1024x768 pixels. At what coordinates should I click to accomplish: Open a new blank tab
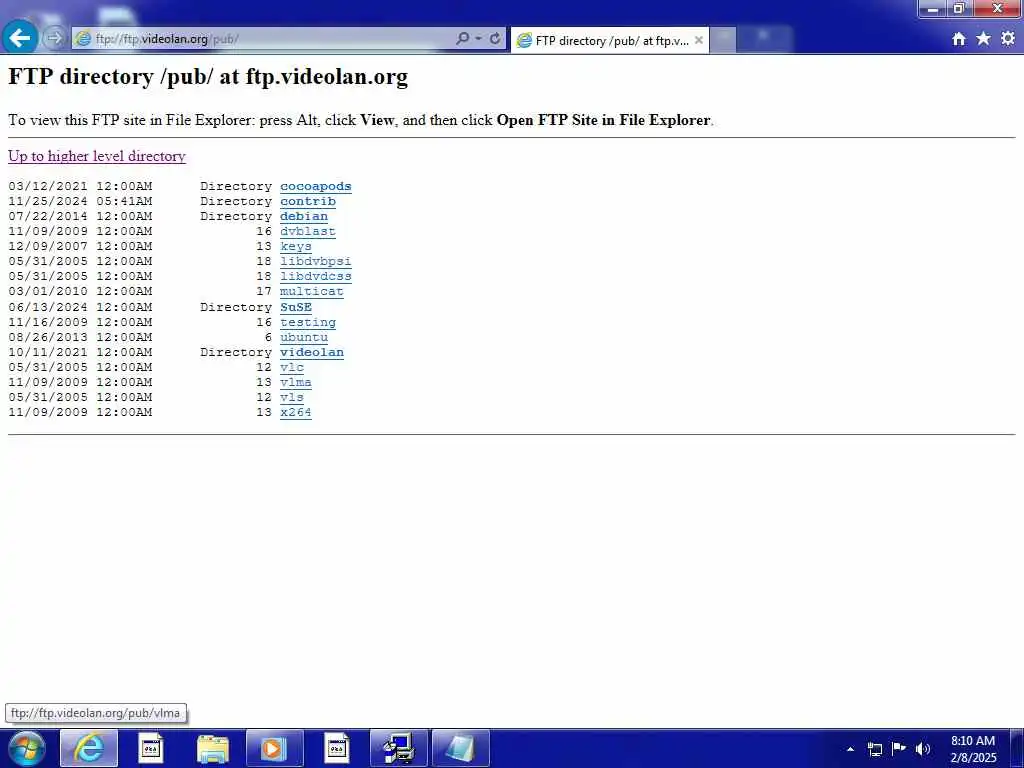click(x=723, y=40)
